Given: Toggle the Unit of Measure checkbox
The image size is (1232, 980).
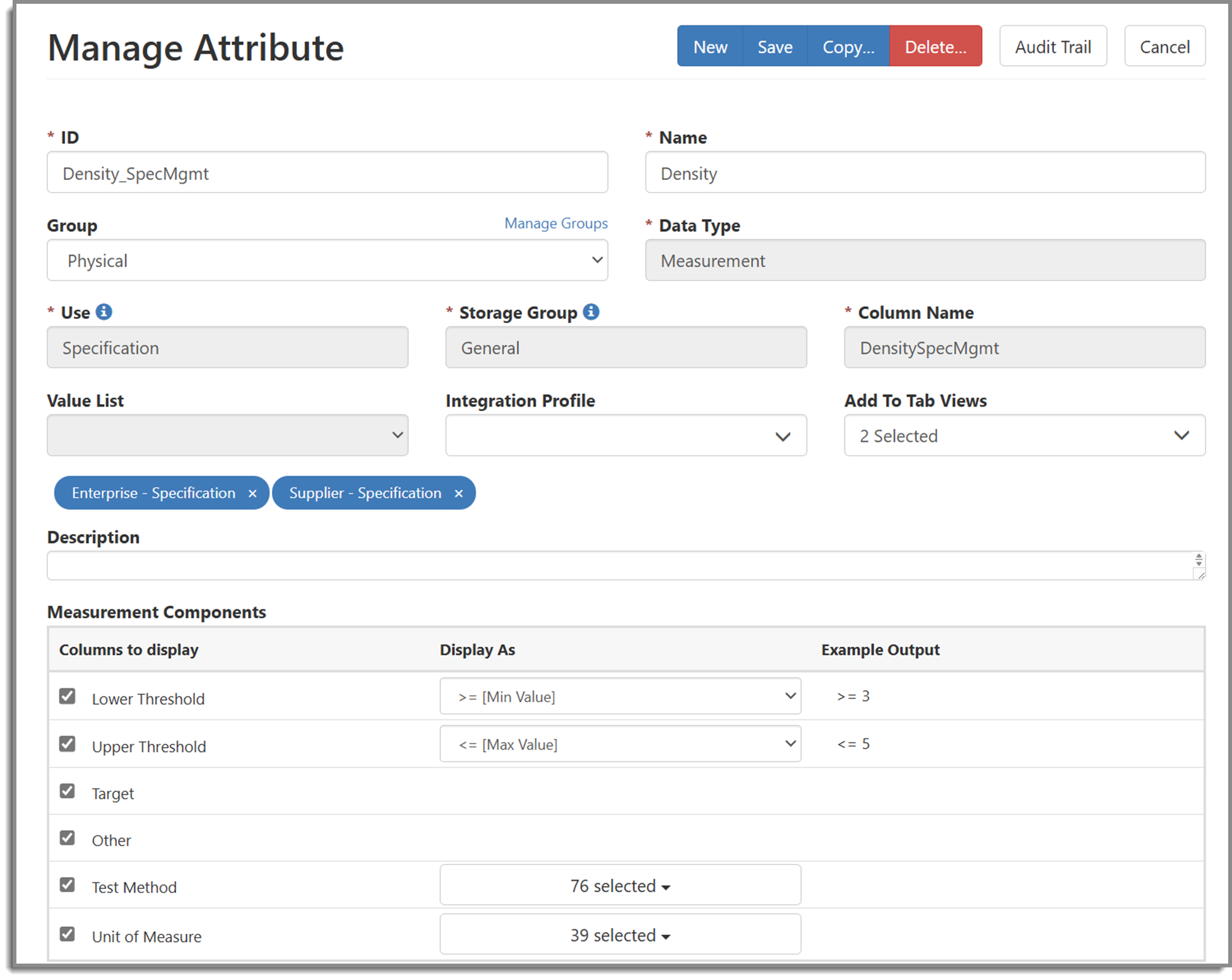Looking at the screenshot, I should click(68, 933).
